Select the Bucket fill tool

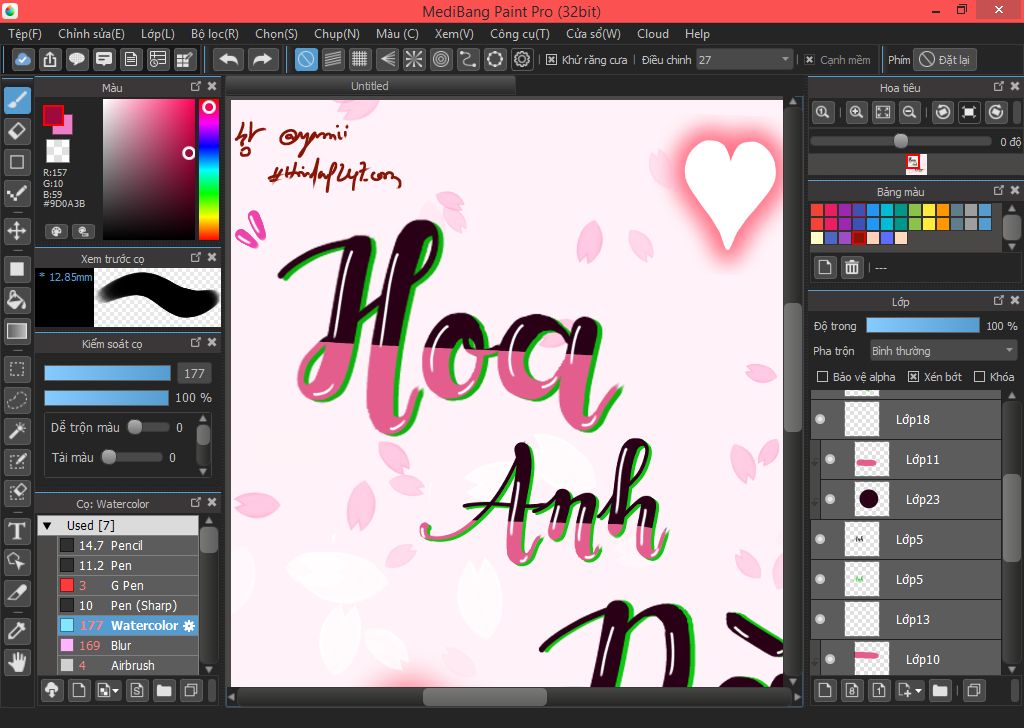17,300
